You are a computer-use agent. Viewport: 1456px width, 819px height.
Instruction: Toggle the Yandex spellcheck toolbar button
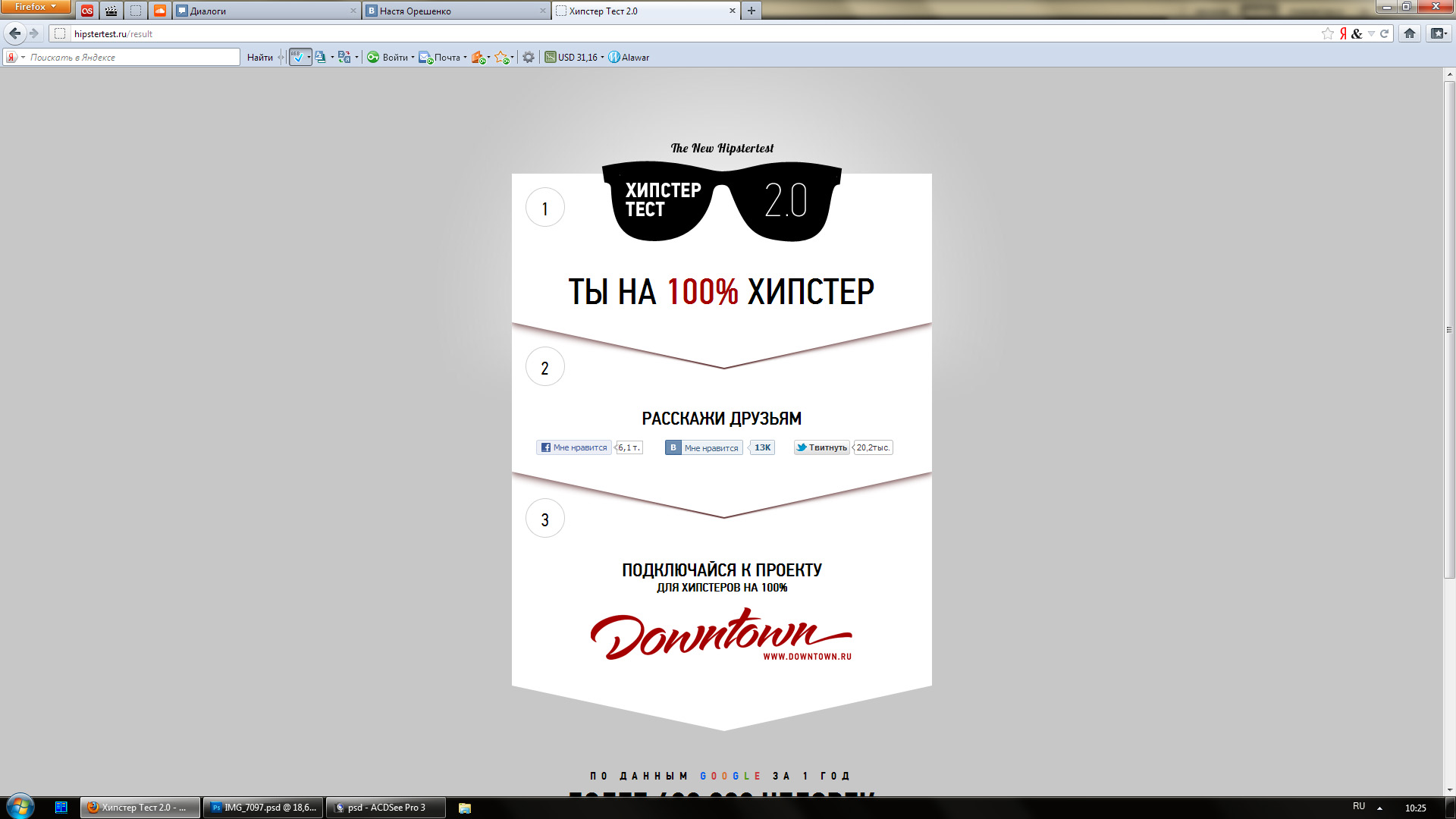click(x=297, y=57)
